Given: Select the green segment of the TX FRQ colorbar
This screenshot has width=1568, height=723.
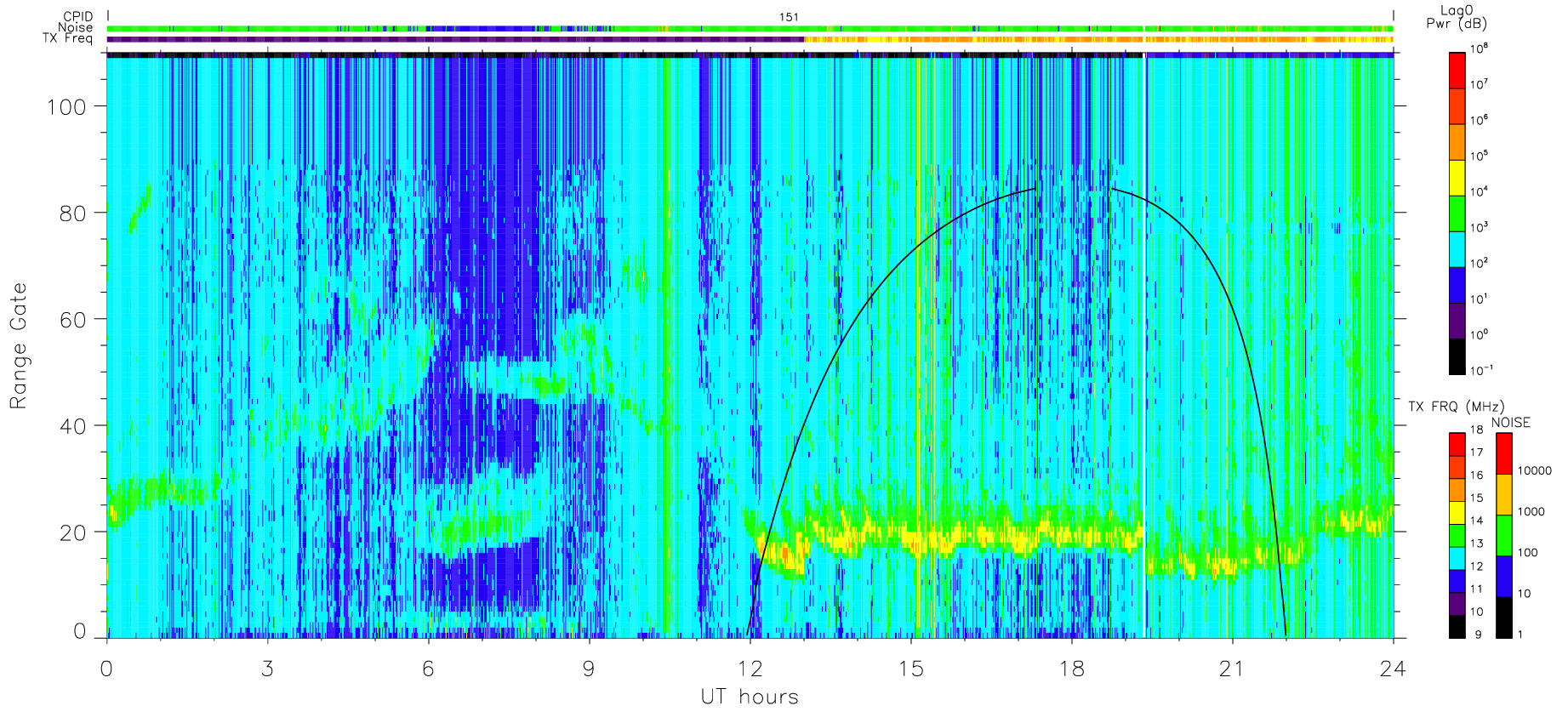Looking at the screenshot, I should pos(1457,535).
